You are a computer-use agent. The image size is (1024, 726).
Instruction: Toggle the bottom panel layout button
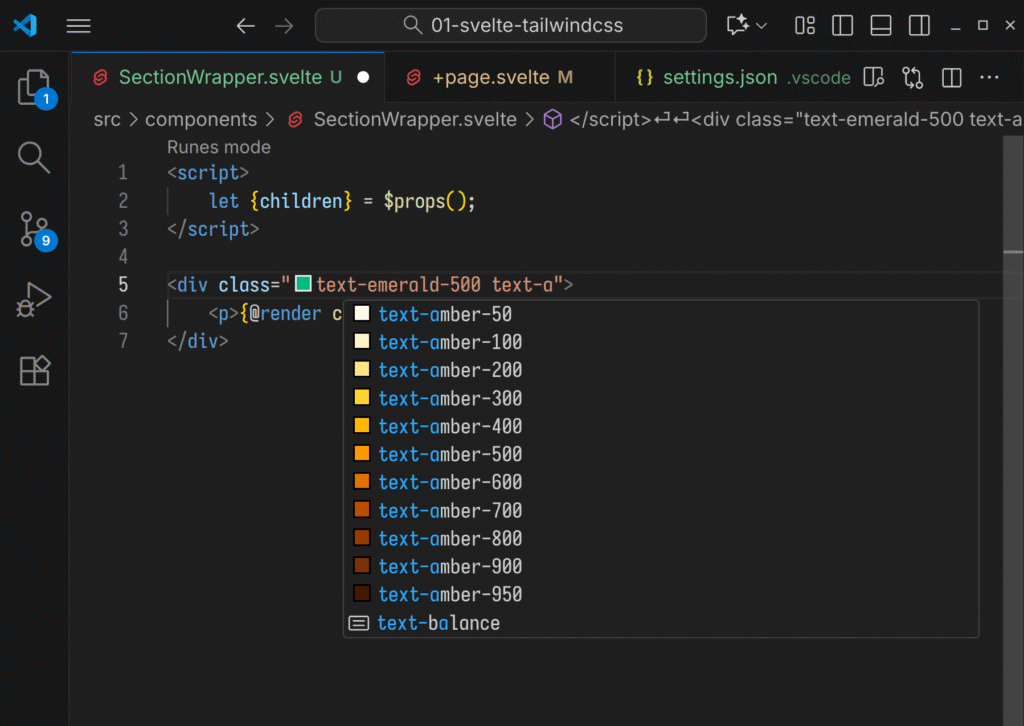(880, 26)
